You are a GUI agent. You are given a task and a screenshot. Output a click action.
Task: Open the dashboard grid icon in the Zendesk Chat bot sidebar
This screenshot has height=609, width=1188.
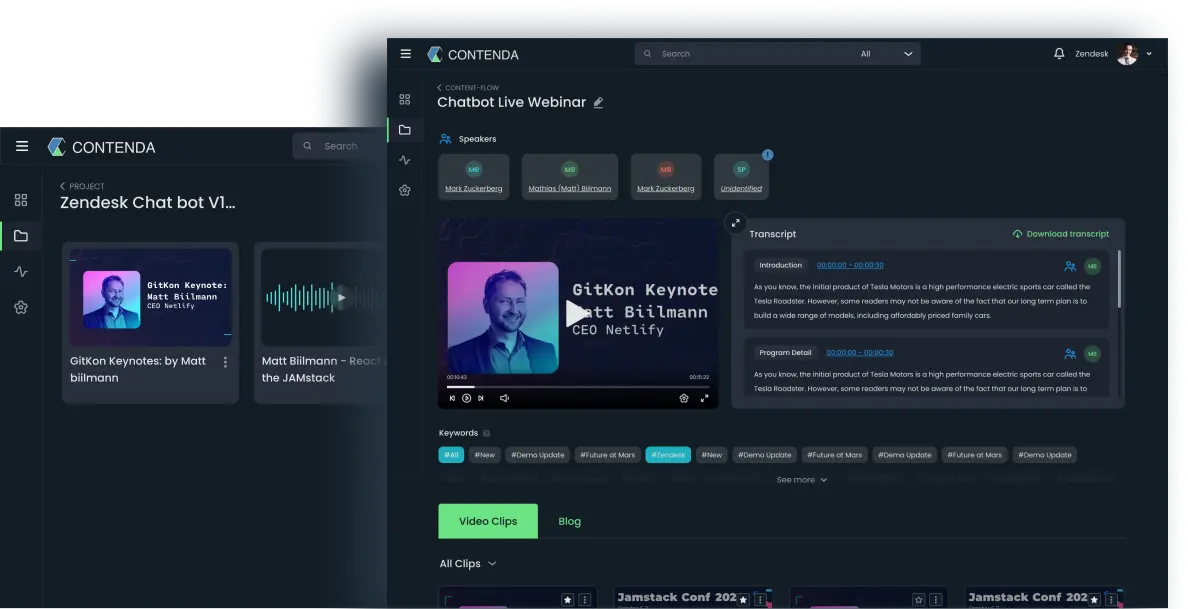pyautogui.click(x=21, y=200)
